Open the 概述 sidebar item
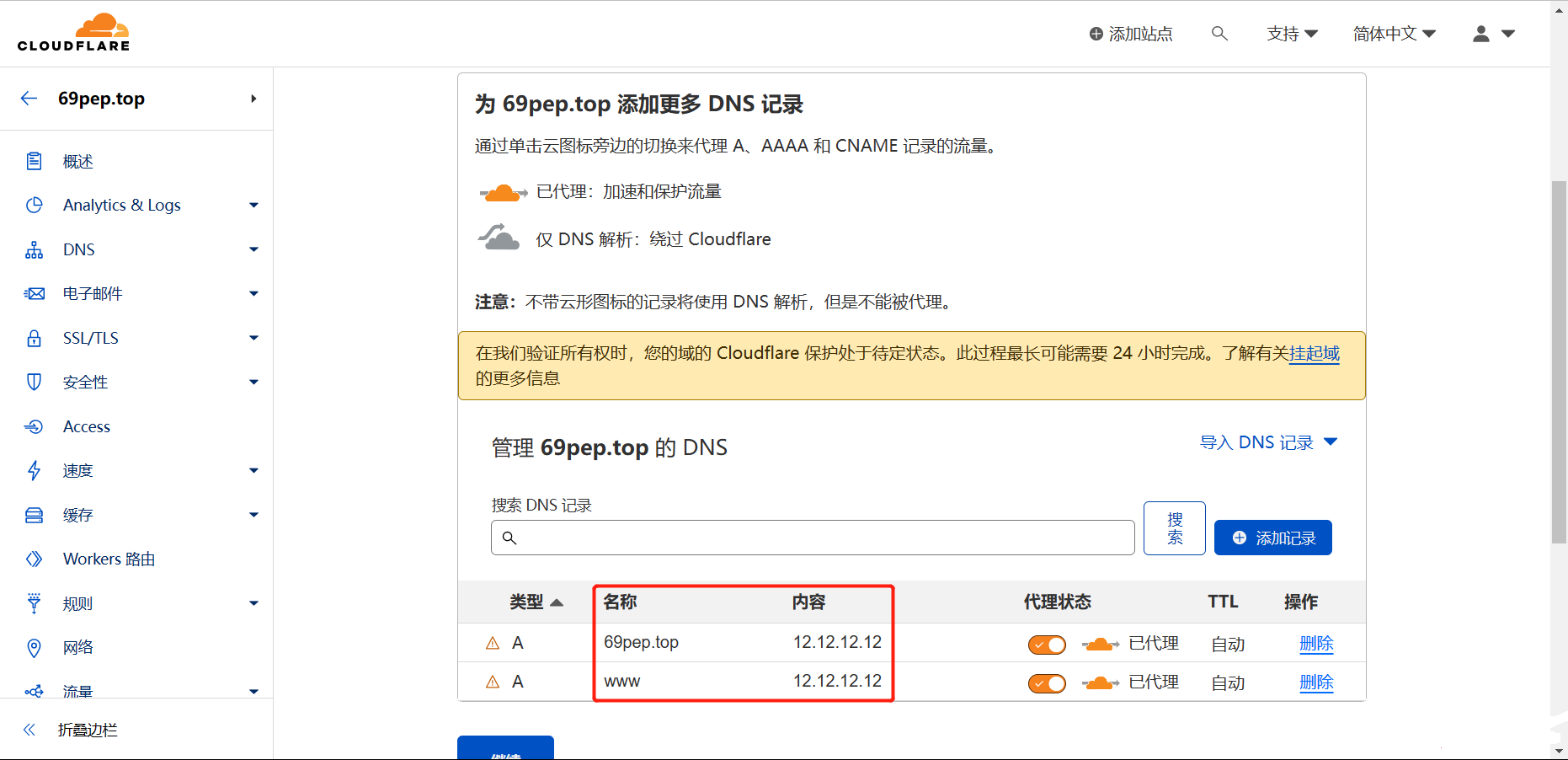Viewport: 1568px width, 760px height. (x=77, y=161)
